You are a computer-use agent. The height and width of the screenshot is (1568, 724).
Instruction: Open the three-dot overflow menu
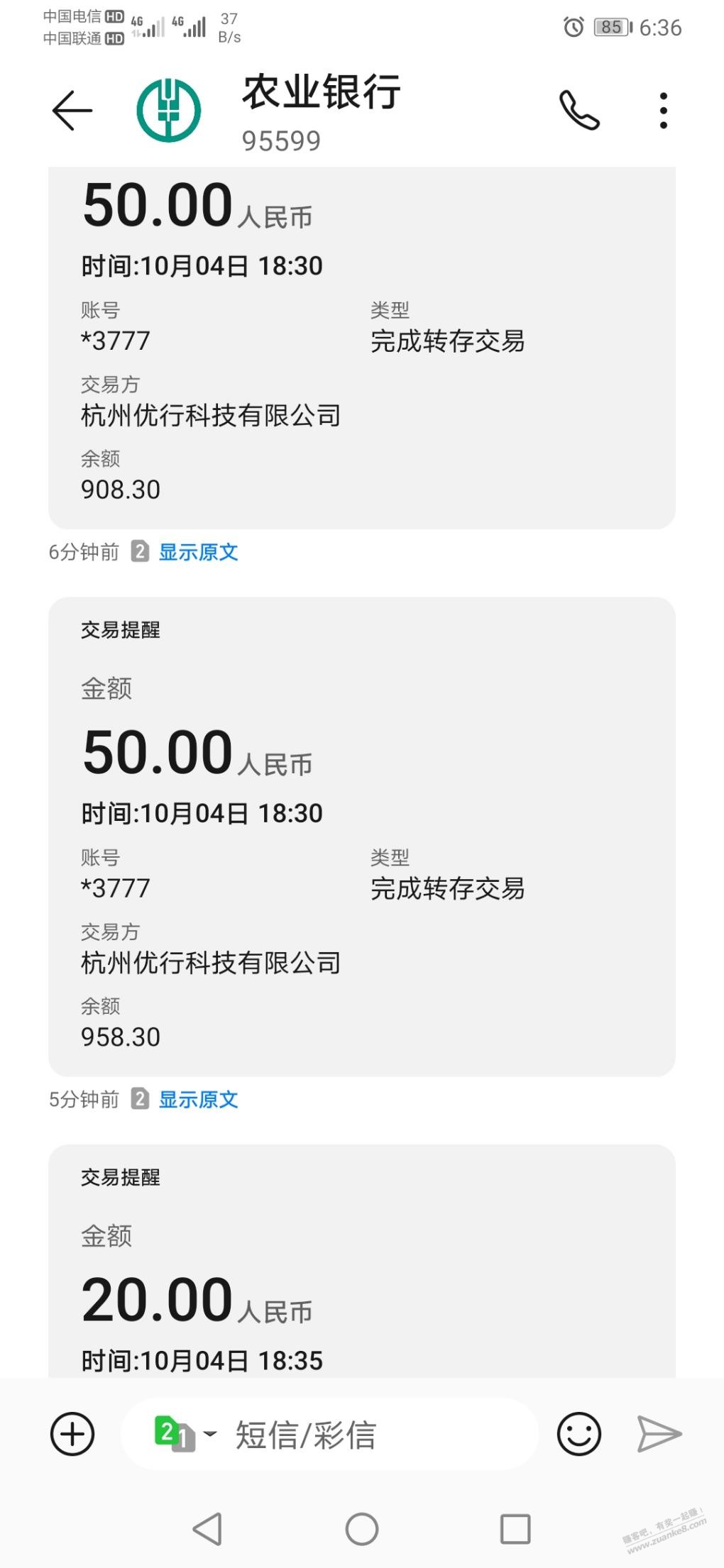point(663,111)
